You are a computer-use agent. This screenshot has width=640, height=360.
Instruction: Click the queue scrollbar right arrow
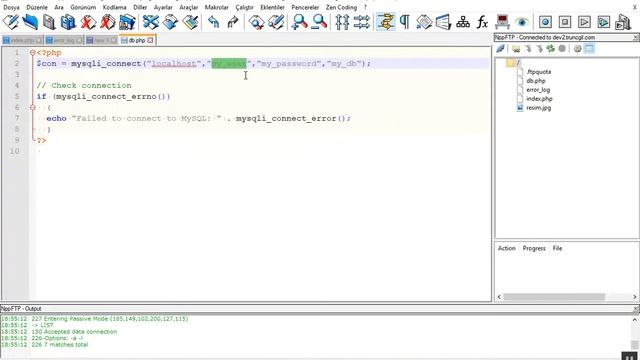(635, 297)
